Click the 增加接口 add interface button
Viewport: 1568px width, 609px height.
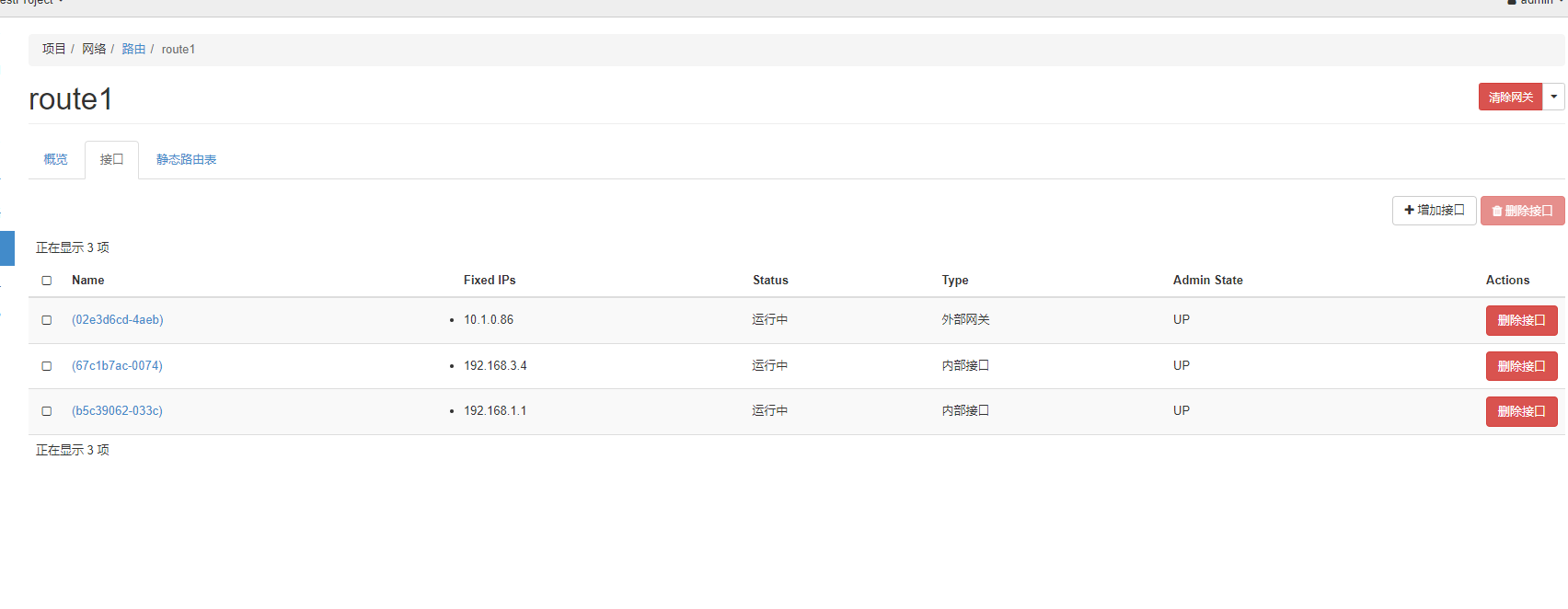1434,211
